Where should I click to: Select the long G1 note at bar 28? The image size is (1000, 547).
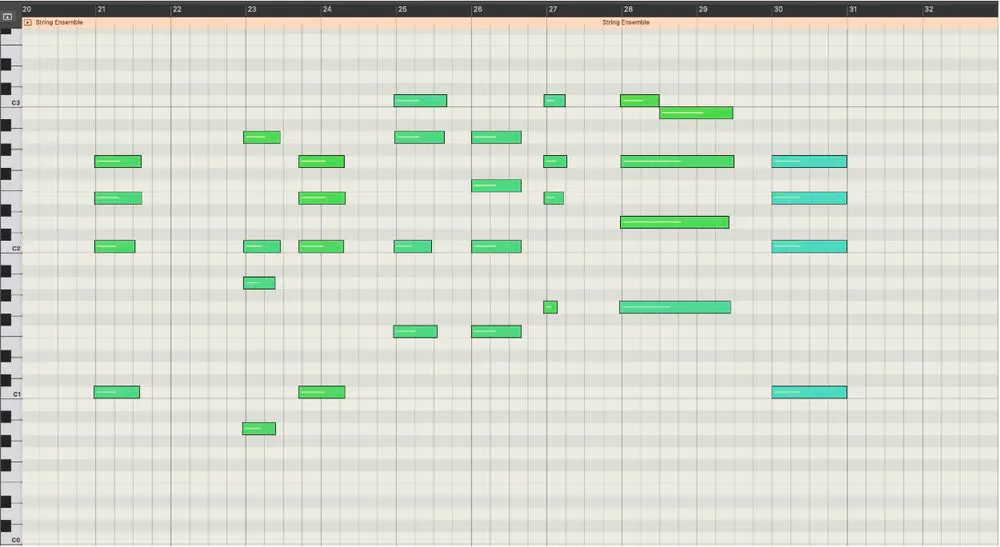click(x=675, y=307)
